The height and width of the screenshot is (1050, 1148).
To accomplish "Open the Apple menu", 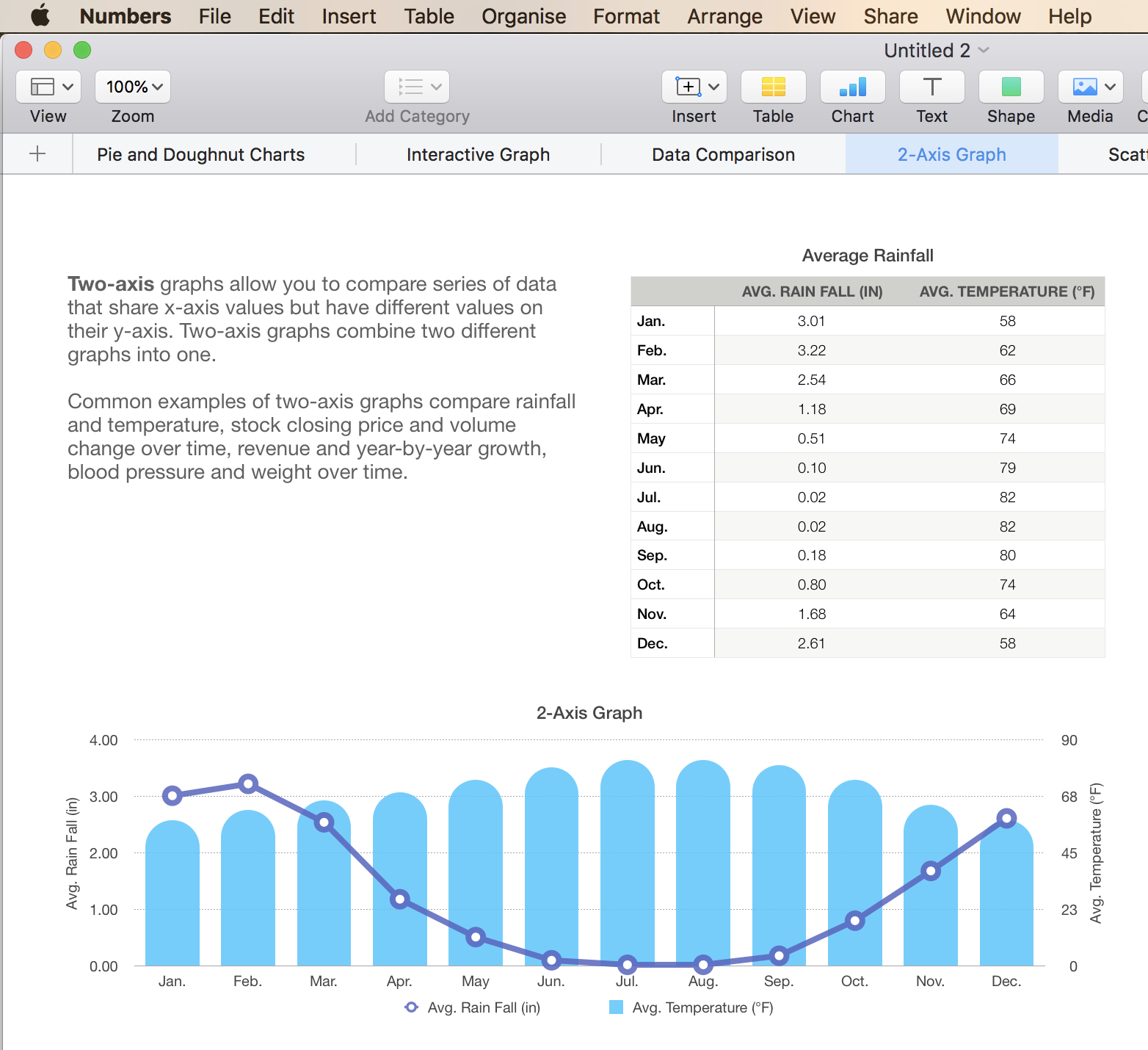I will 40,15.
